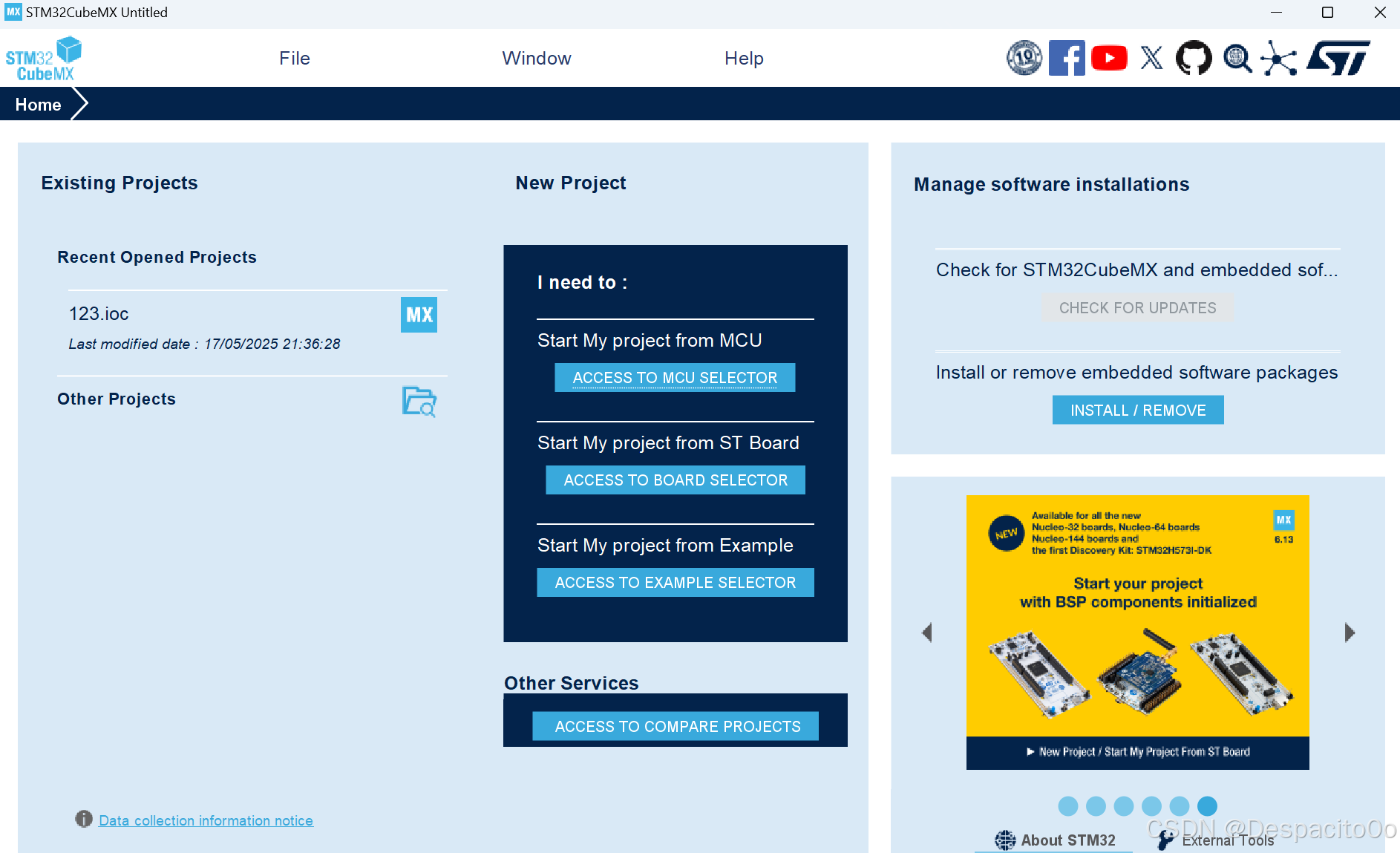Click the info icon near data notice

(x=84, y=819)
